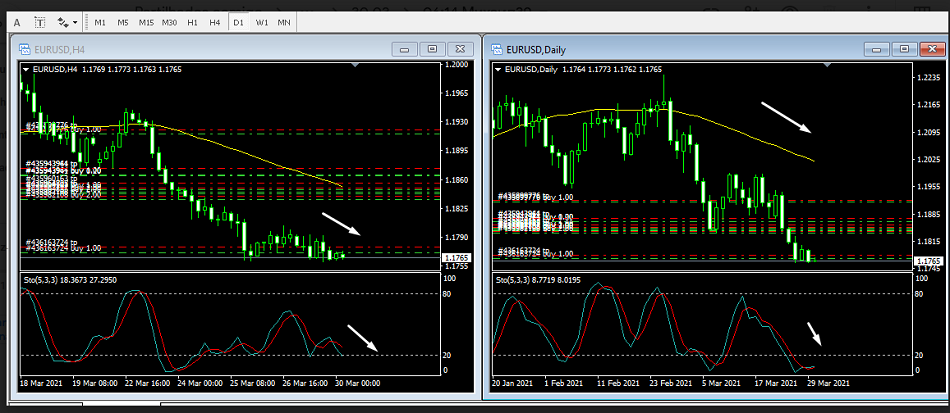The height and width of the screenshot is (413, 950).
Task: Click the chart shift marker on Daily chart
Action: [x=827, y=64]
